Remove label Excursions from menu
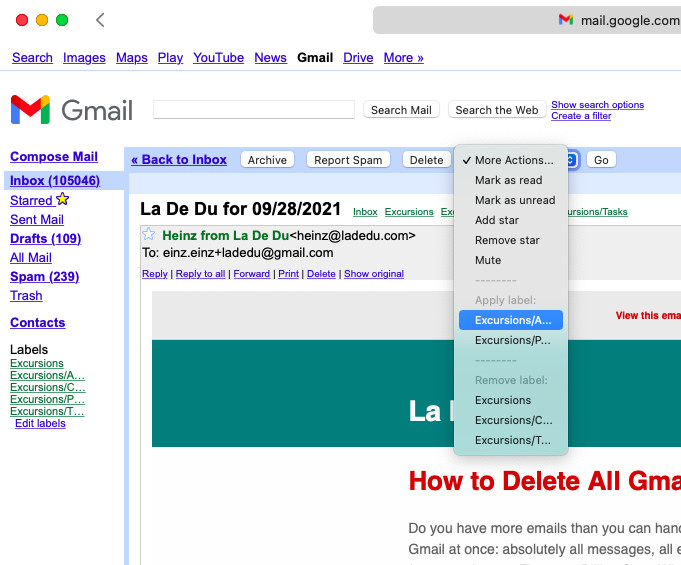This screenshot has height=565, width=681. pos(510,400)
